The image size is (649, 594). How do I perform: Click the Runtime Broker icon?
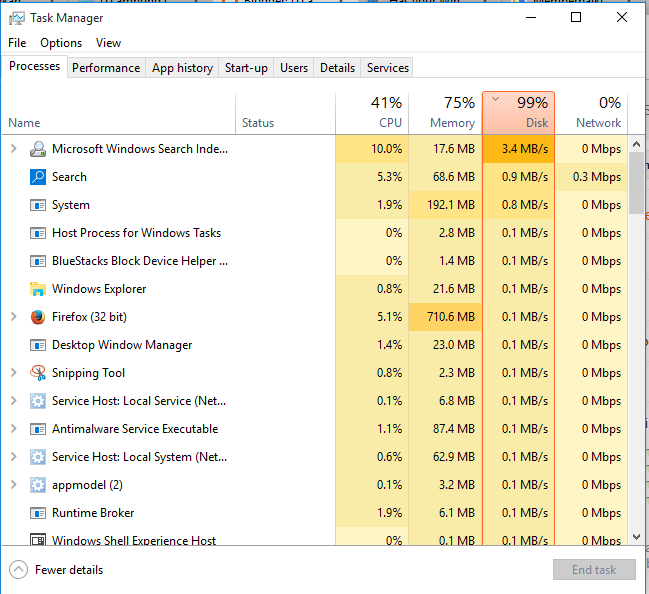(x=38, y=513)
